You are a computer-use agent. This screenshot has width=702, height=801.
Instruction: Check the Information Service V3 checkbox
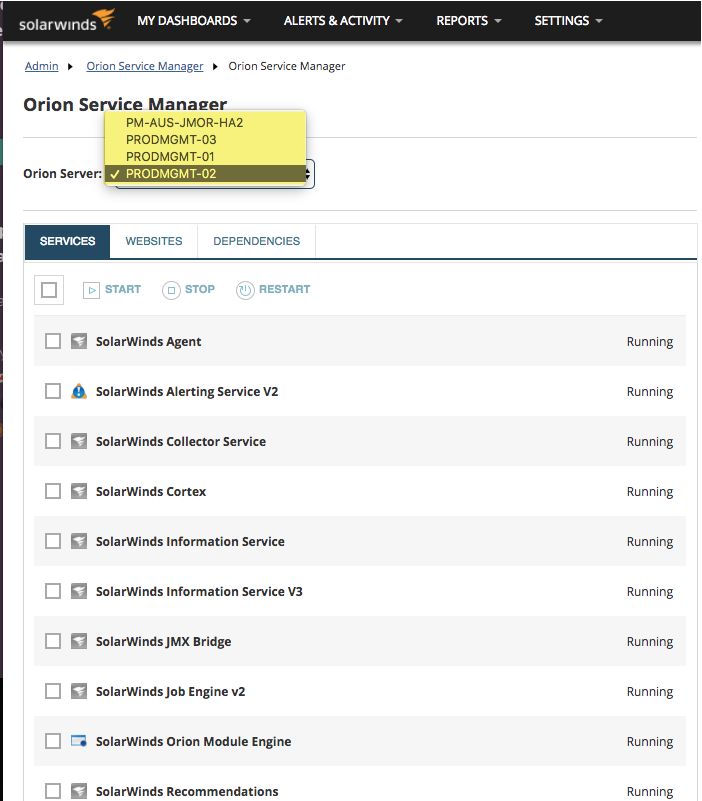pos(53,591)
